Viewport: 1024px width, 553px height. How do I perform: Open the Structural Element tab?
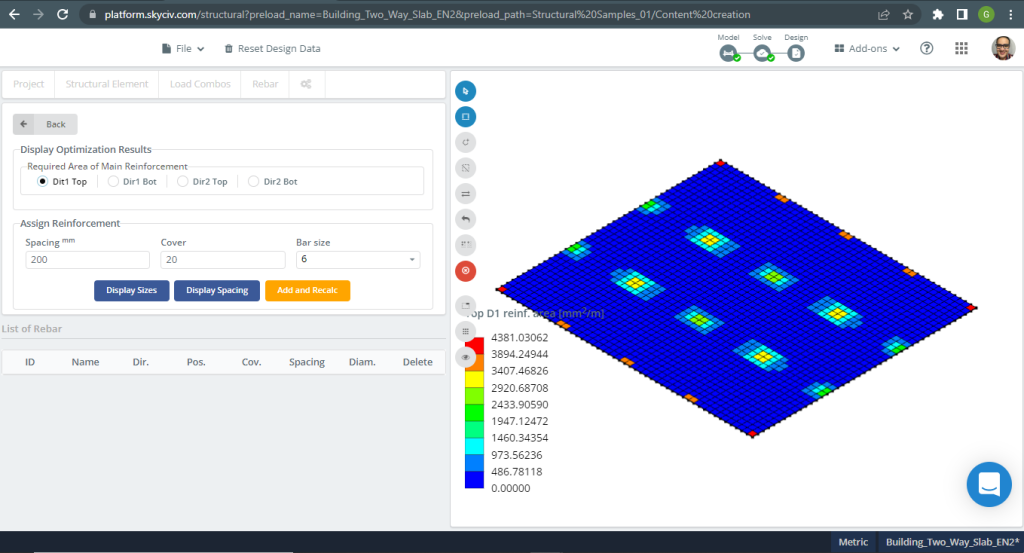[107, 84]
